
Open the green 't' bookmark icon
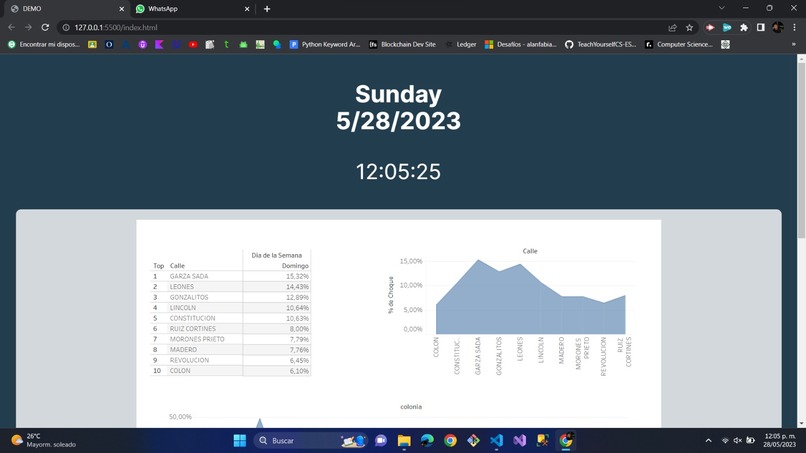click(x=226, y=45)
